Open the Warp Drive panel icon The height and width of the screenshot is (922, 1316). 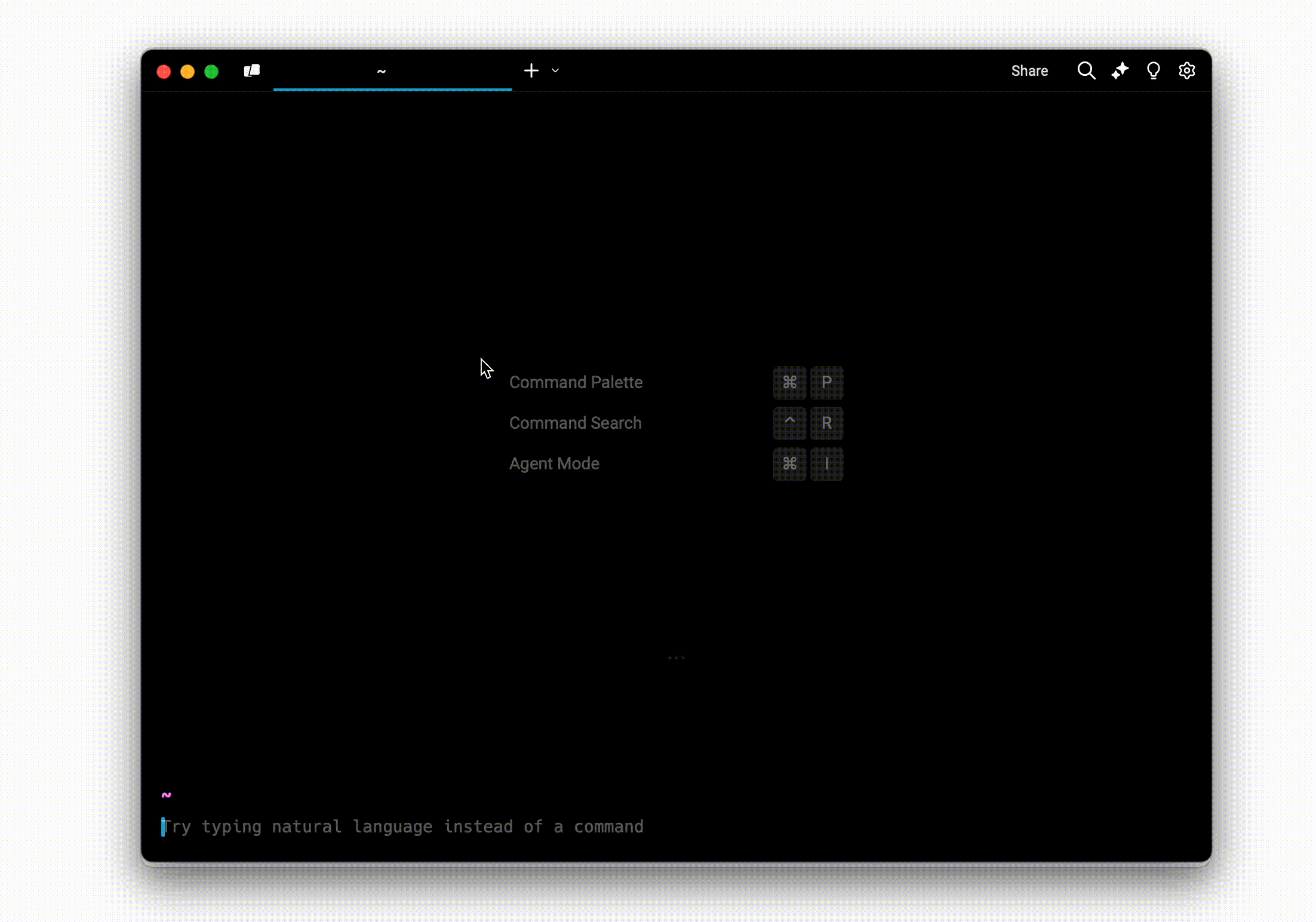tap(252, 71)
